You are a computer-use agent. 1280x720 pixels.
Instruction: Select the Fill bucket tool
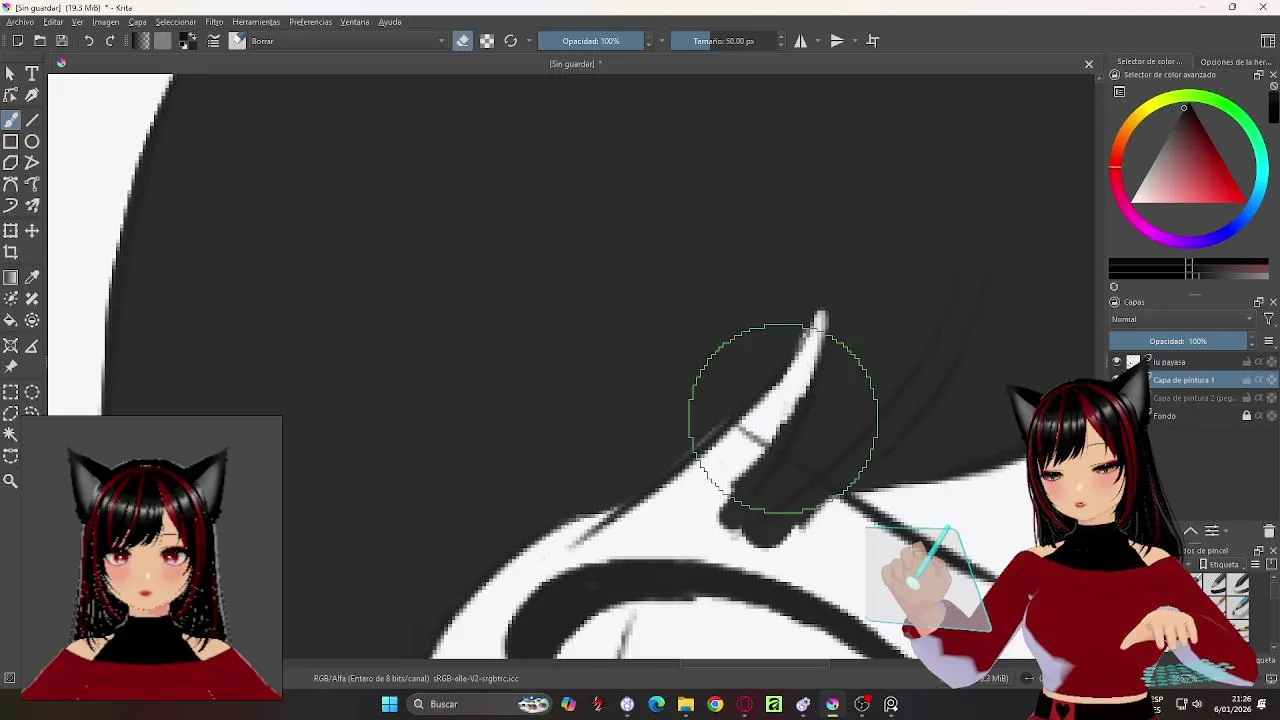coord(11,320)
